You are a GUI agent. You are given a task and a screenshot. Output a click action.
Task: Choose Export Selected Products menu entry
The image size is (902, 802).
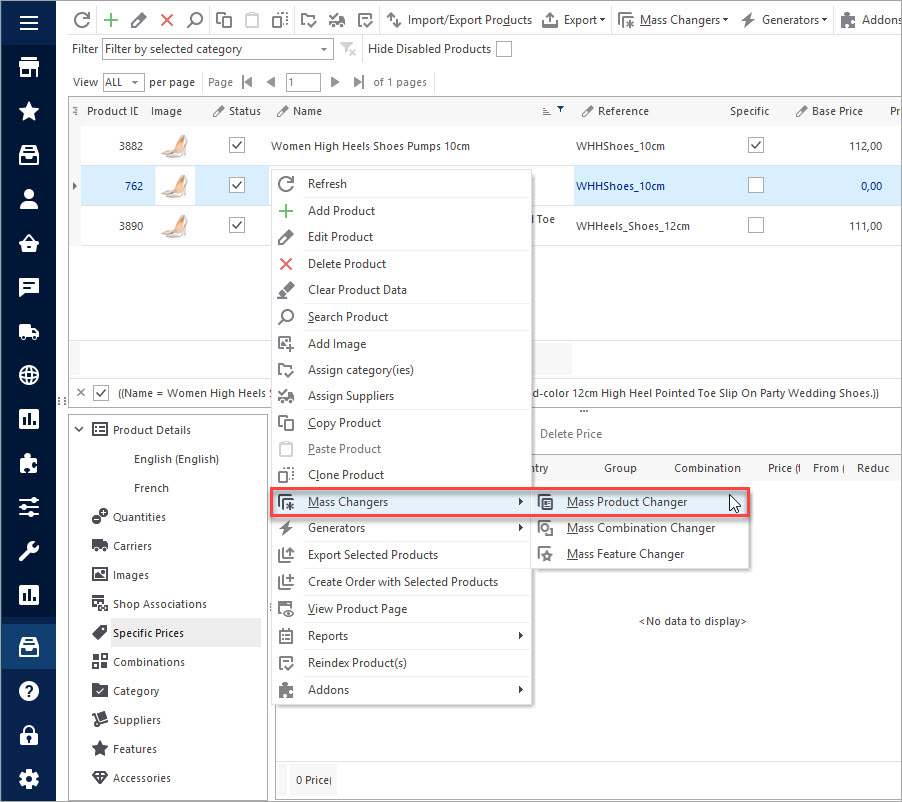coord(401,555)
